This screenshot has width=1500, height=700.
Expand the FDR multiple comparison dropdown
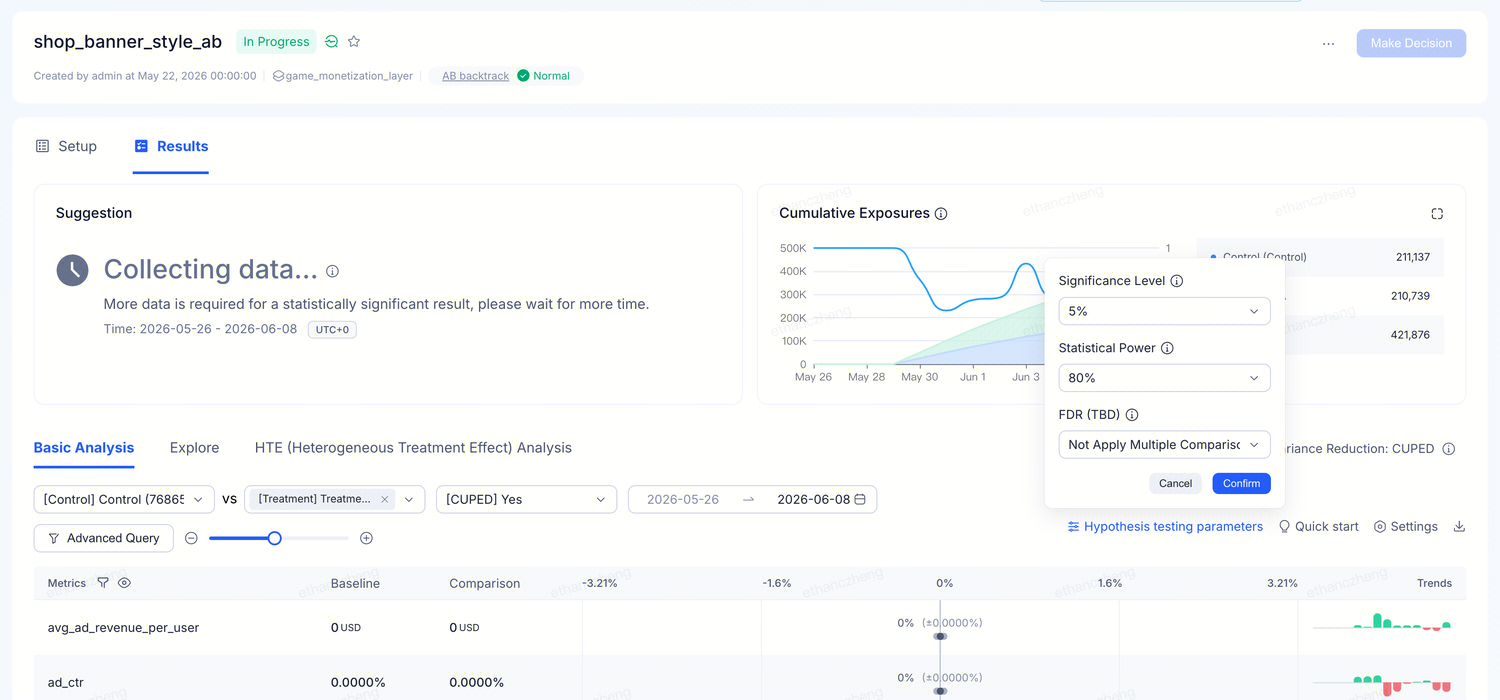click(x=1164, y=444)
